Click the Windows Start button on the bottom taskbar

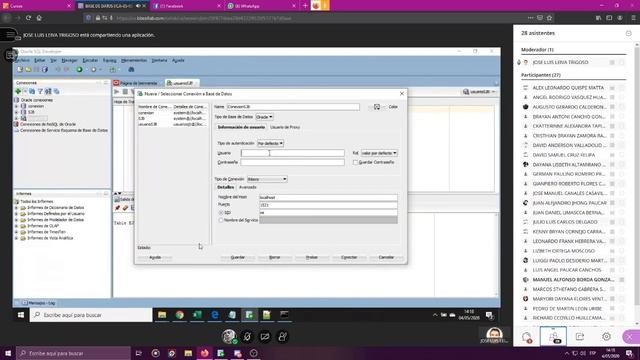(x=8, y=353)
